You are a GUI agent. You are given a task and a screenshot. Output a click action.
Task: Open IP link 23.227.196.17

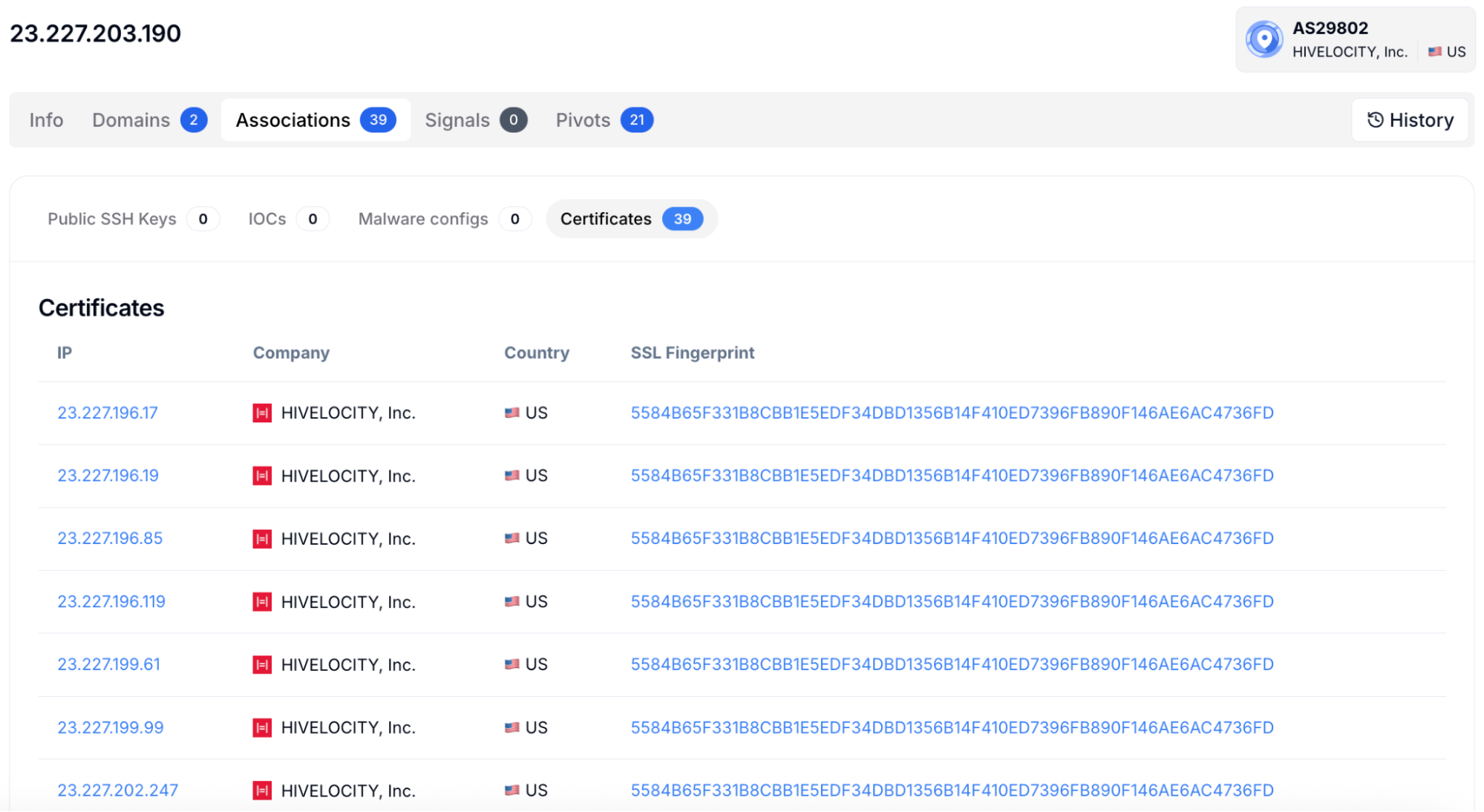tap(108, 413)
